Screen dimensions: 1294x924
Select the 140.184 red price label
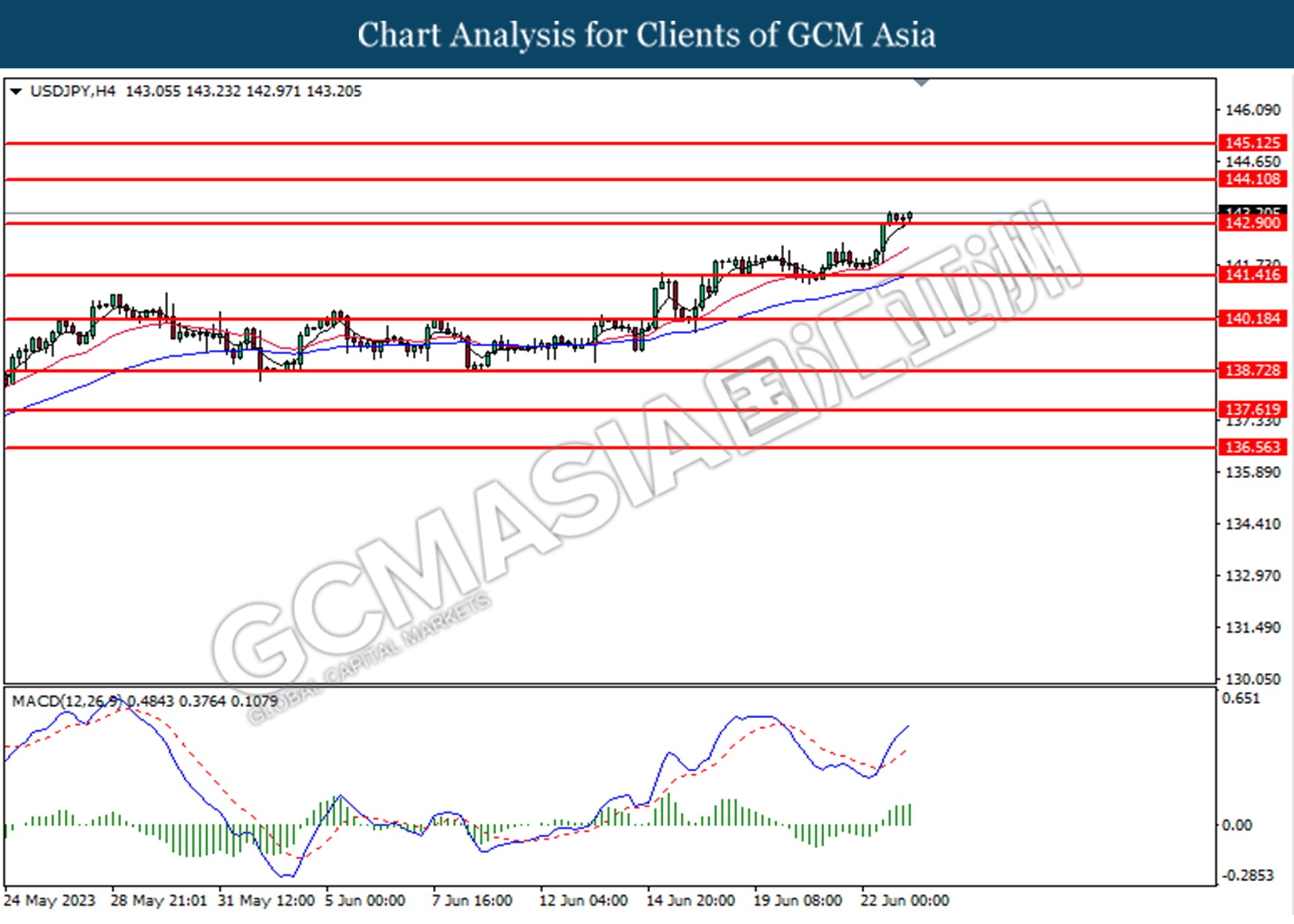[x=1253, y=319]
